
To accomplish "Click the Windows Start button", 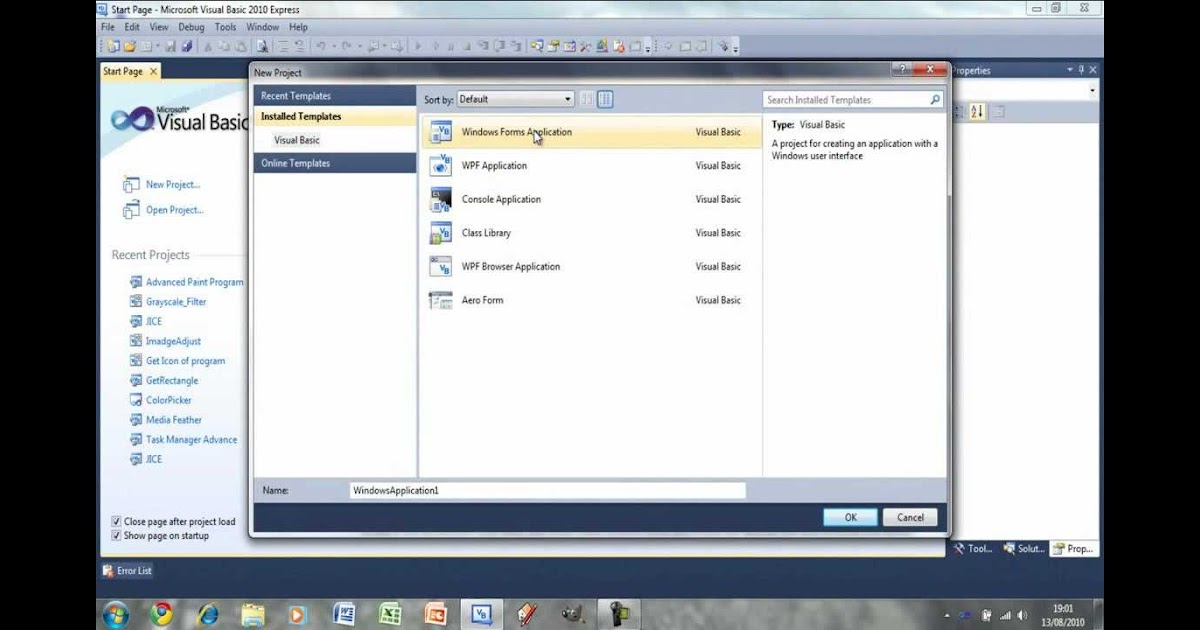I will (115, 614).
